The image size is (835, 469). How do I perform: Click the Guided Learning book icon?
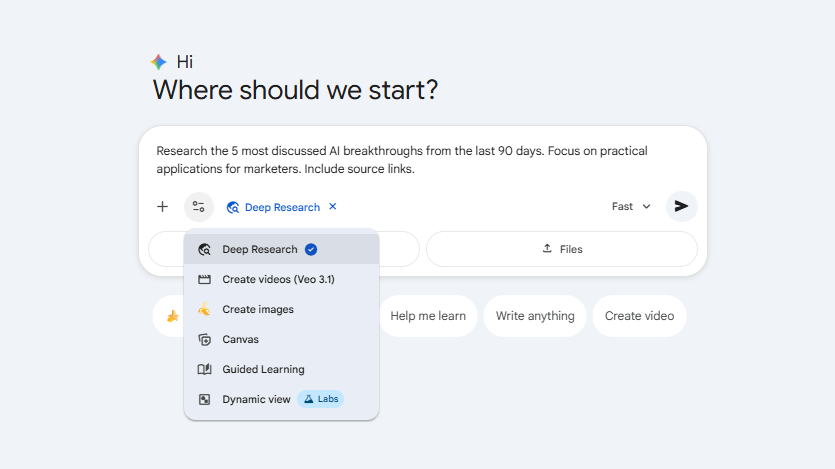point(204,369)
